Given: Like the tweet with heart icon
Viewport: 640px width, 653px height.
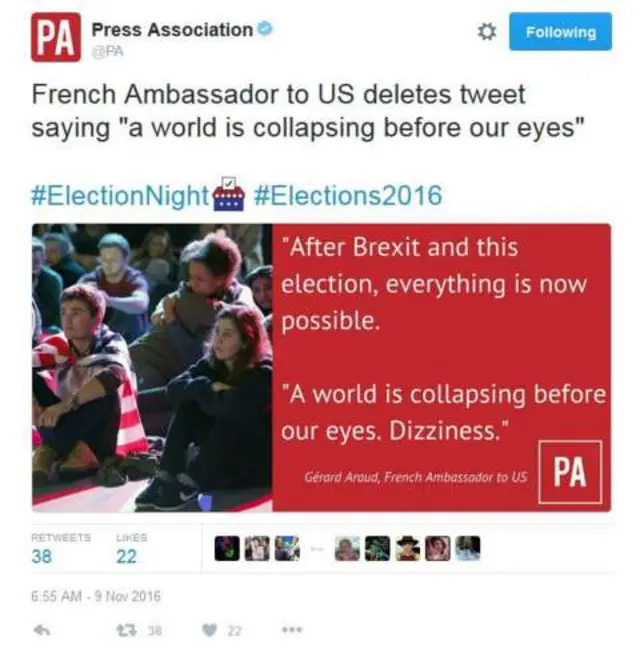Looking at the screenshot, I should pyautogui.click(x=209, y=631).
